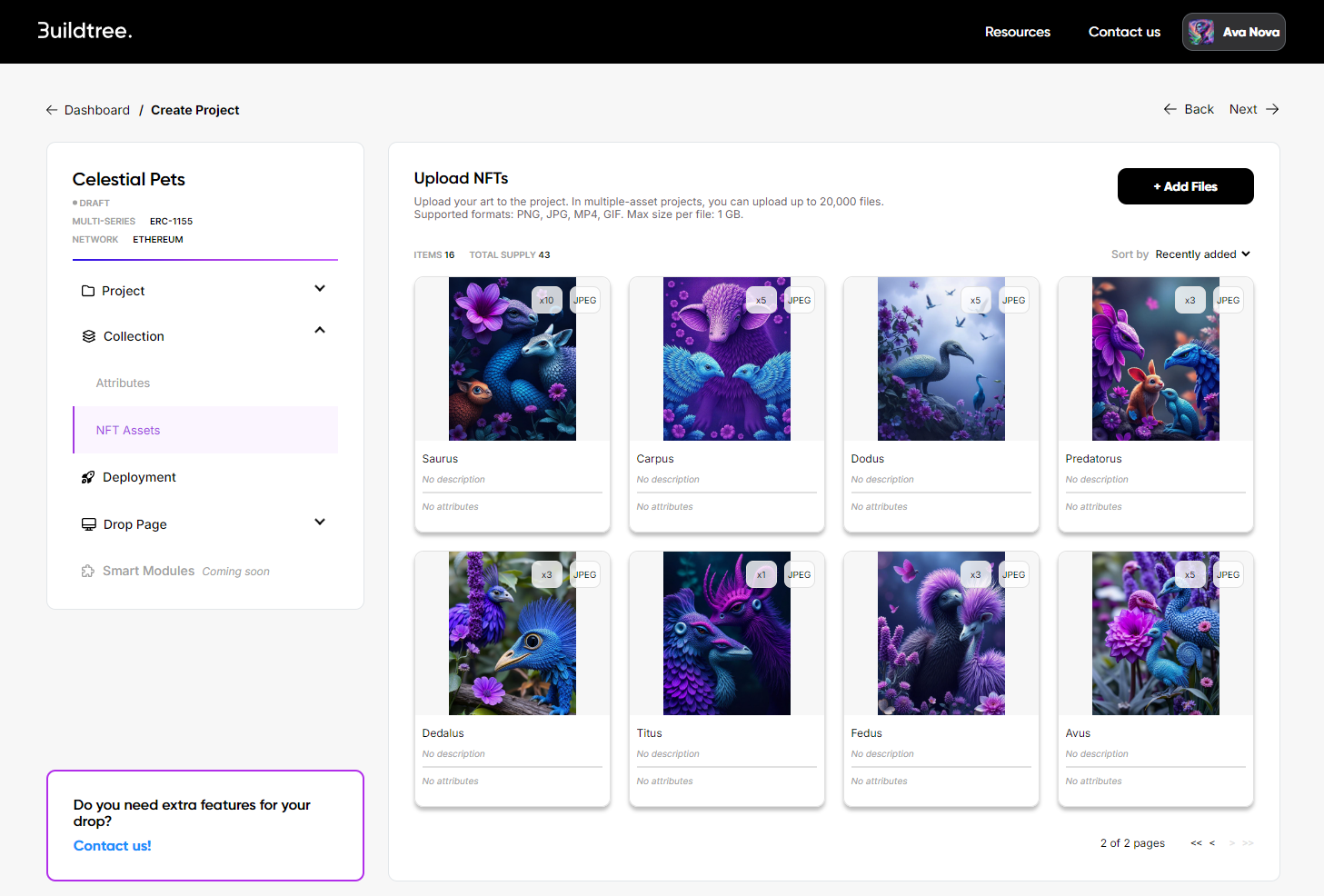
Task: Click the Collection layers icon
Action: [x=89, y=336]
